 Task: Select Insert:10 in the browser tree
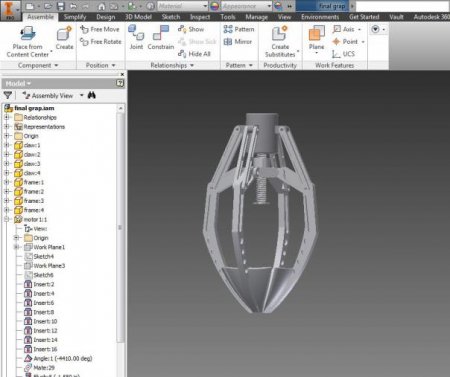point(45,321)
